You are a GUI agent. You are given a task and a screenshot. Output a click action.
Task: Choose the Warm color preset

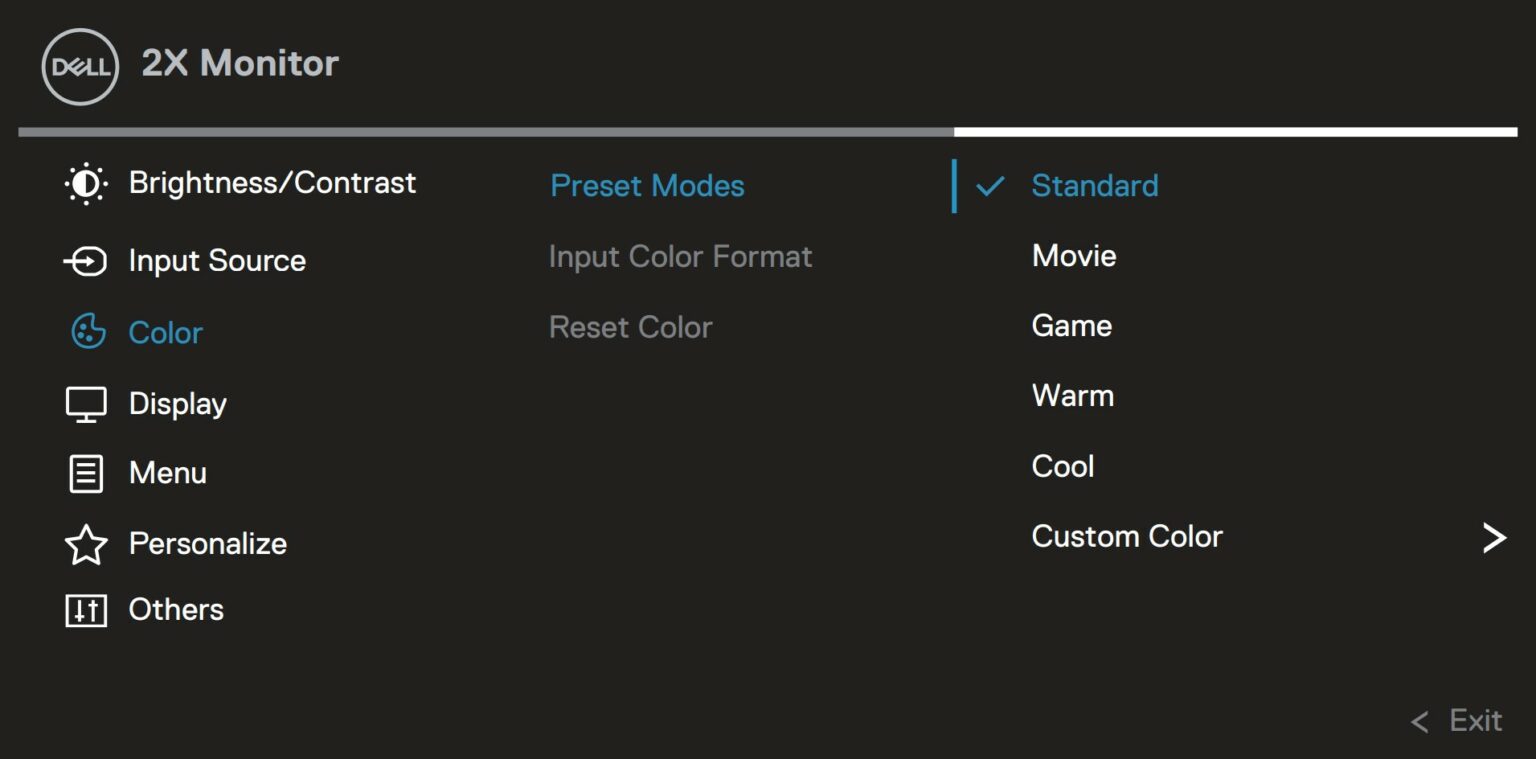[x=1072, y=396]
